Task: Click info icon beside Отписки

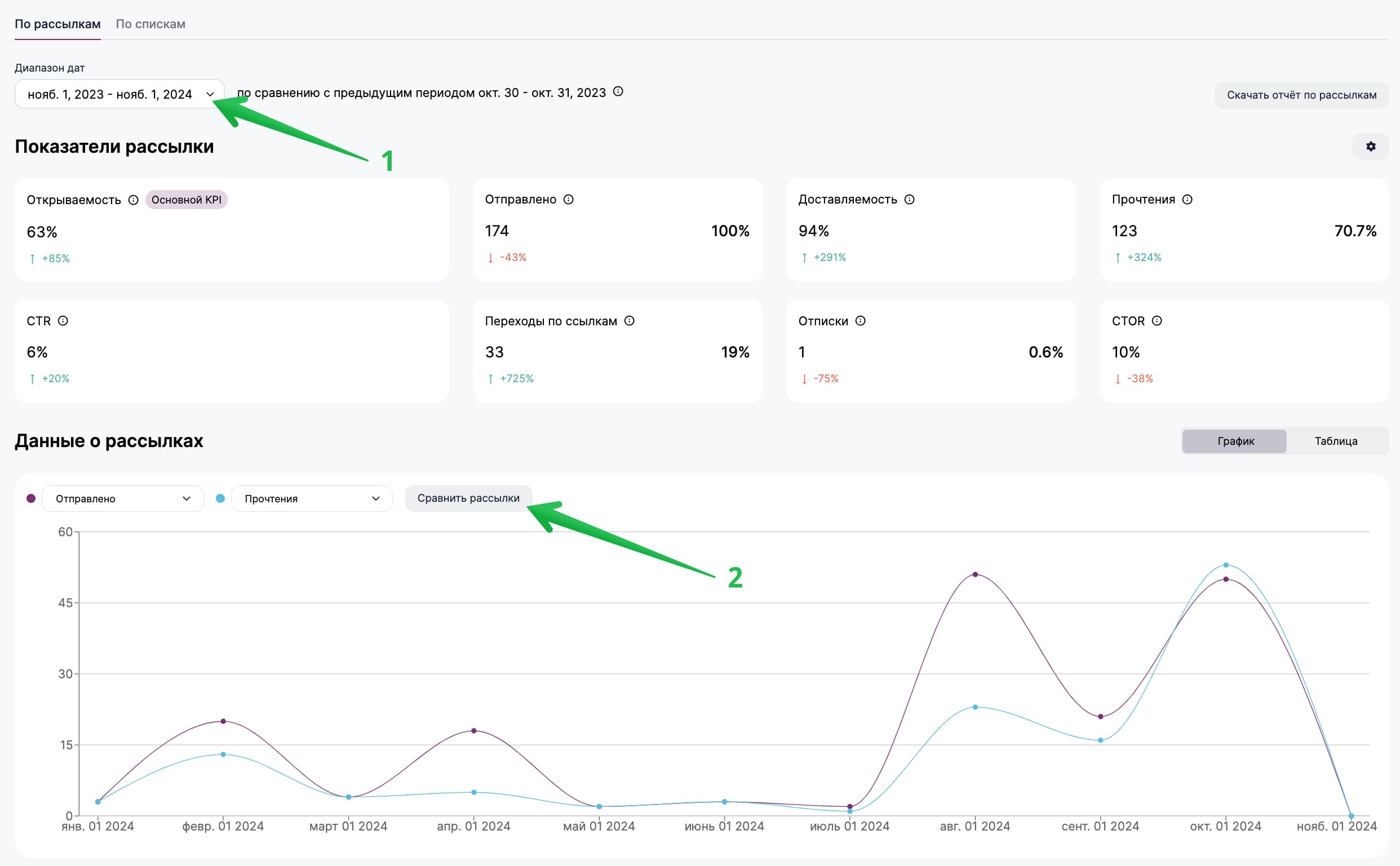Action: tap(861, 321)
